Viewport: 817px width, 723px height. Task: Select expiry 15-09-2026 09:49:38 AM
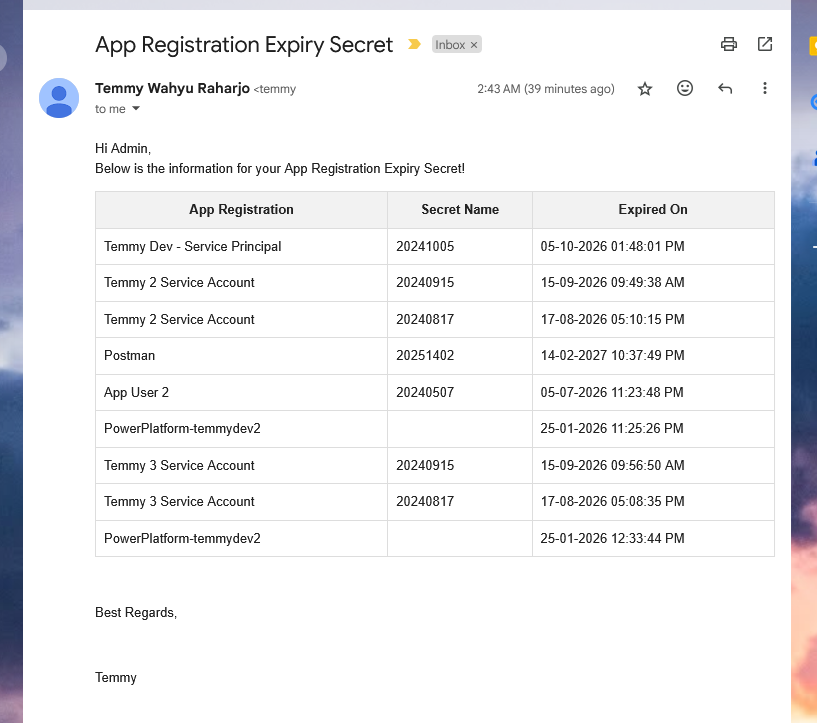click(x=612, y=282)
